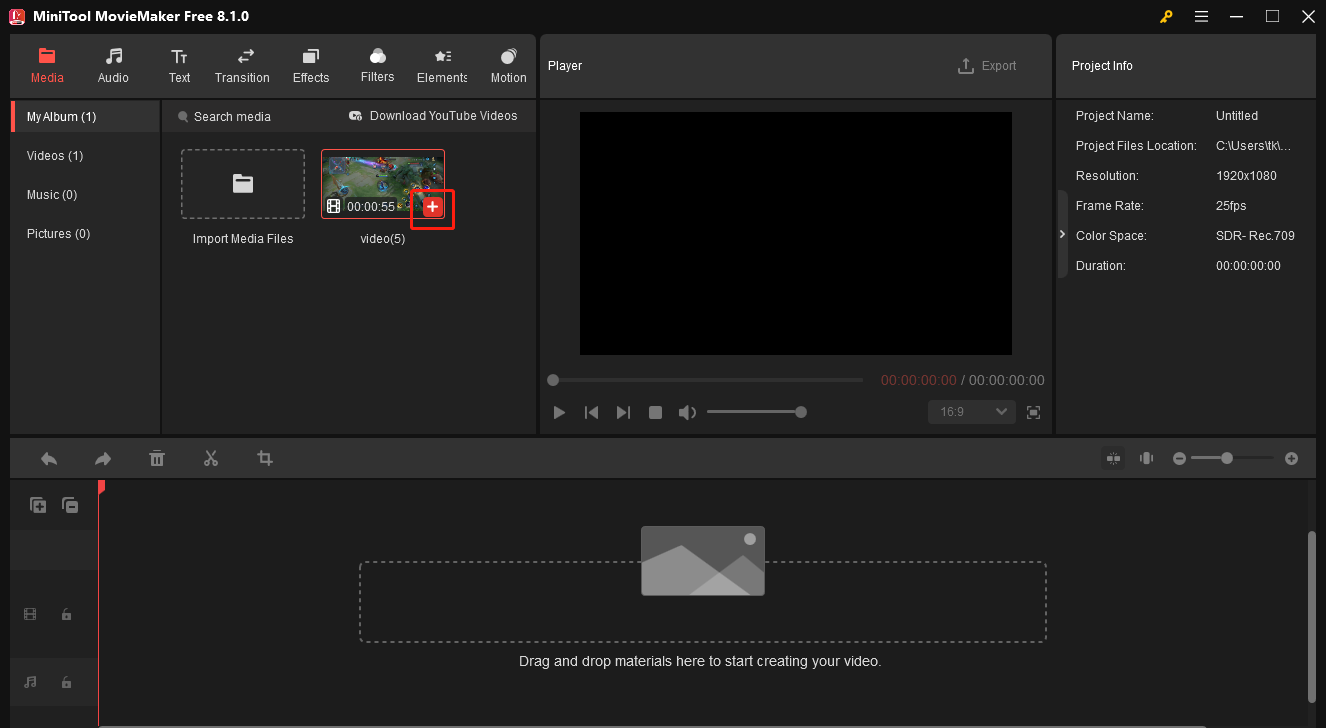Select the video(5) thumbnail
This screenshot has width=1326, height=728.
(383, 184)
